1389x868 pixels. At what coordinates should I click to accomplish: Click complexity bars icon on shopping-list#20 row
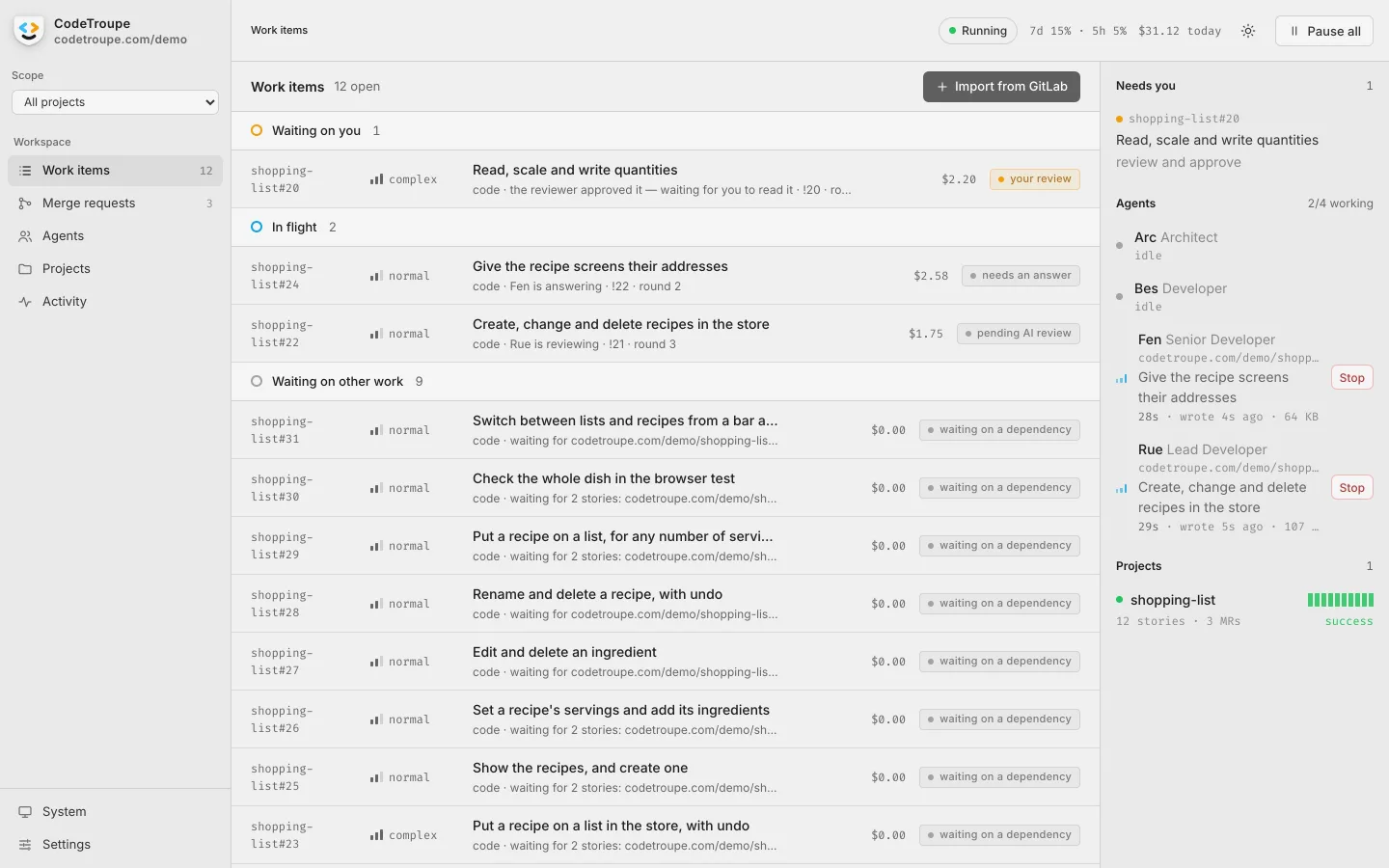point(376,179)
